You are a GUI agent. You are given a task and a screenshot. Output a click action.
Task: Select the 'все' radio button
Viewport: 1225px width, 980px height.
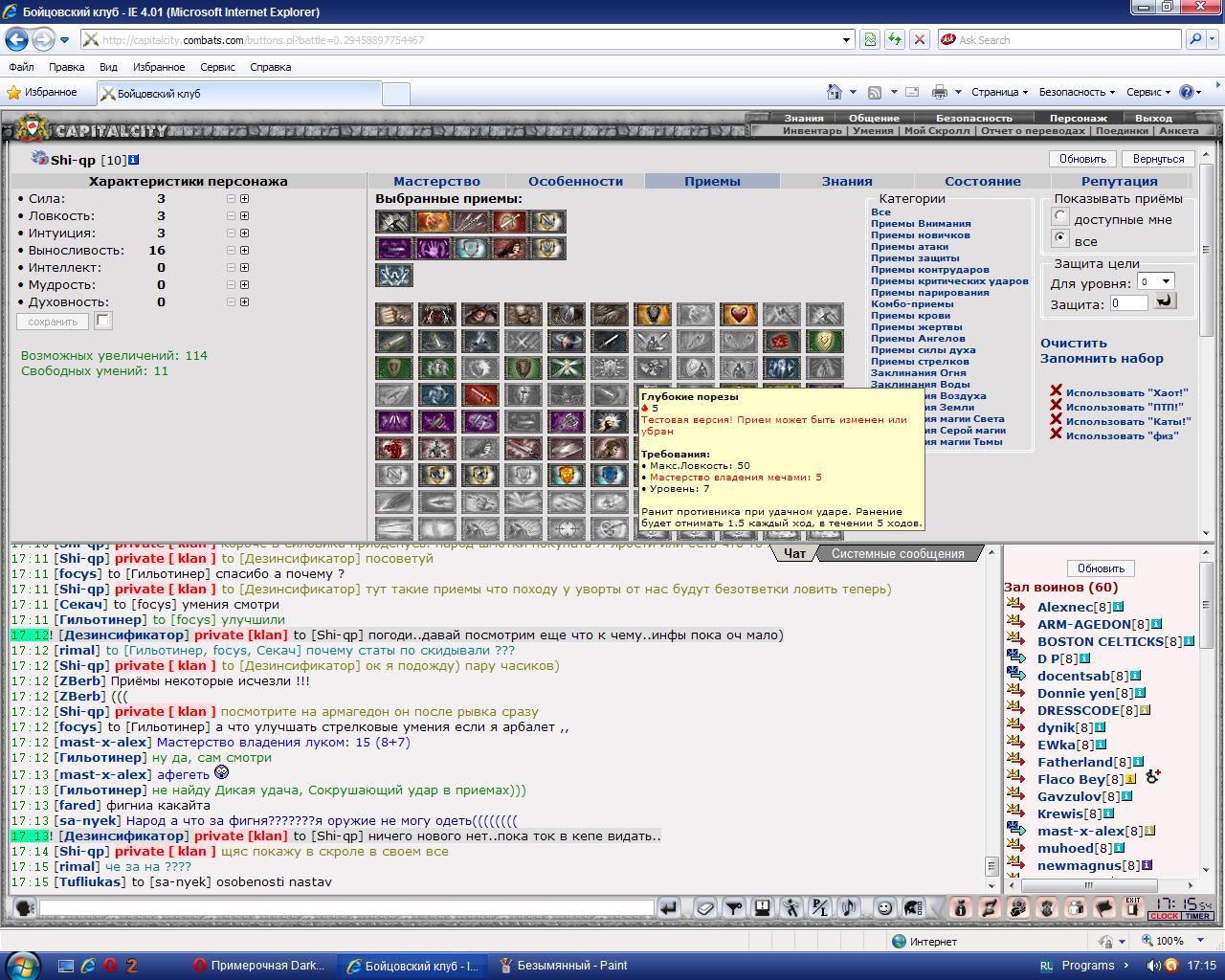(1060, 238)
